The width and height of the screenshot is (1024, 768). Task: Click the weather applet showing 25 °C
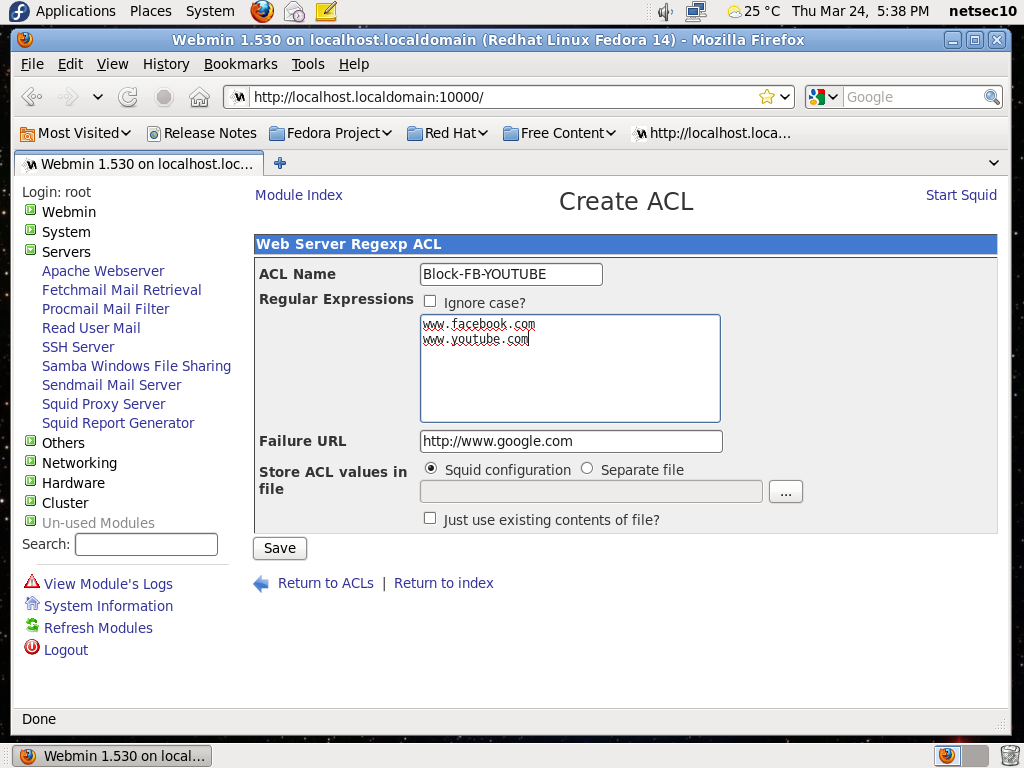tap(754, 11)
